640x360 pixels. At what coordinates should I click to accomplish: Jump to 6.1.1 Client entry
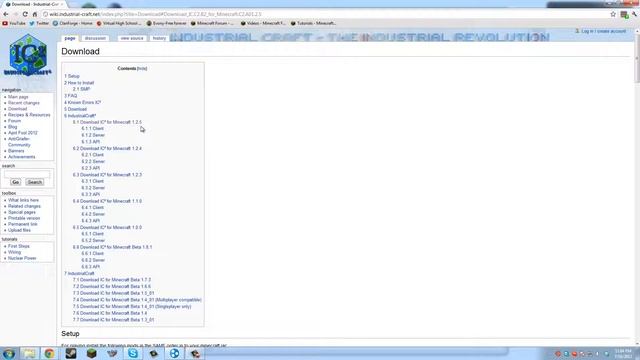click(92, 129)
